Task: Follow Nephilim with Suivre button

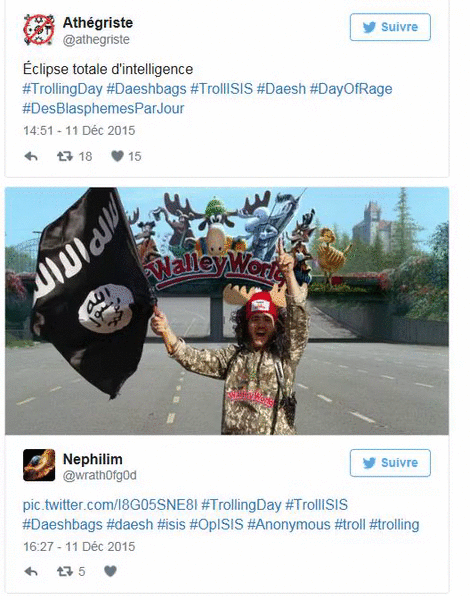Action: click(390, 463)
